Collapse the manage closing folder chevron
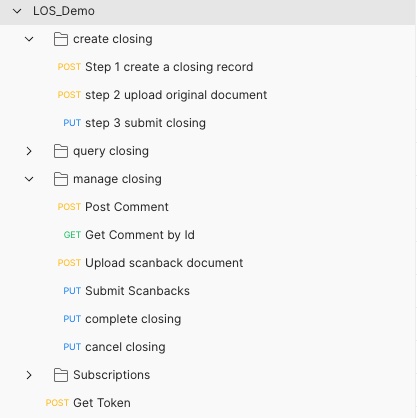 click(x=29, y=179)
